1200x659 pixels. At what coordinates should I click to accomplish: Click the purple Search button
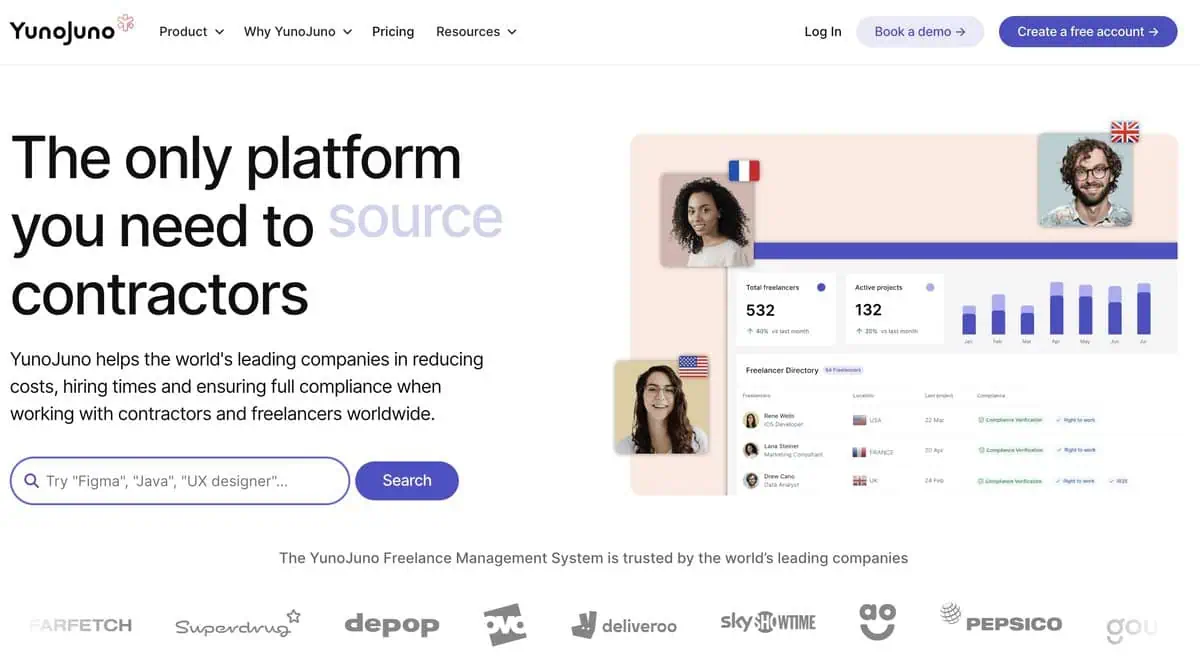(407, 481)
